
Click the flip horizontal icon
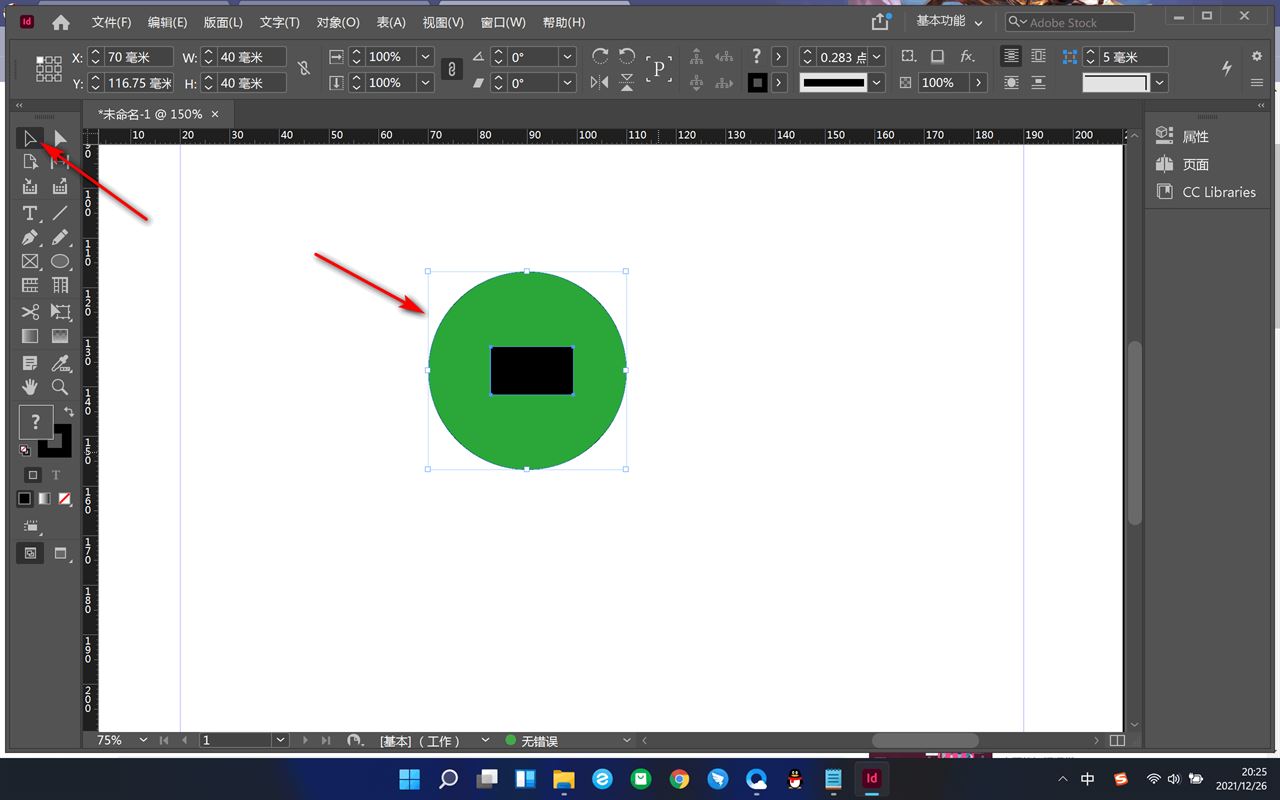point(600,83)
